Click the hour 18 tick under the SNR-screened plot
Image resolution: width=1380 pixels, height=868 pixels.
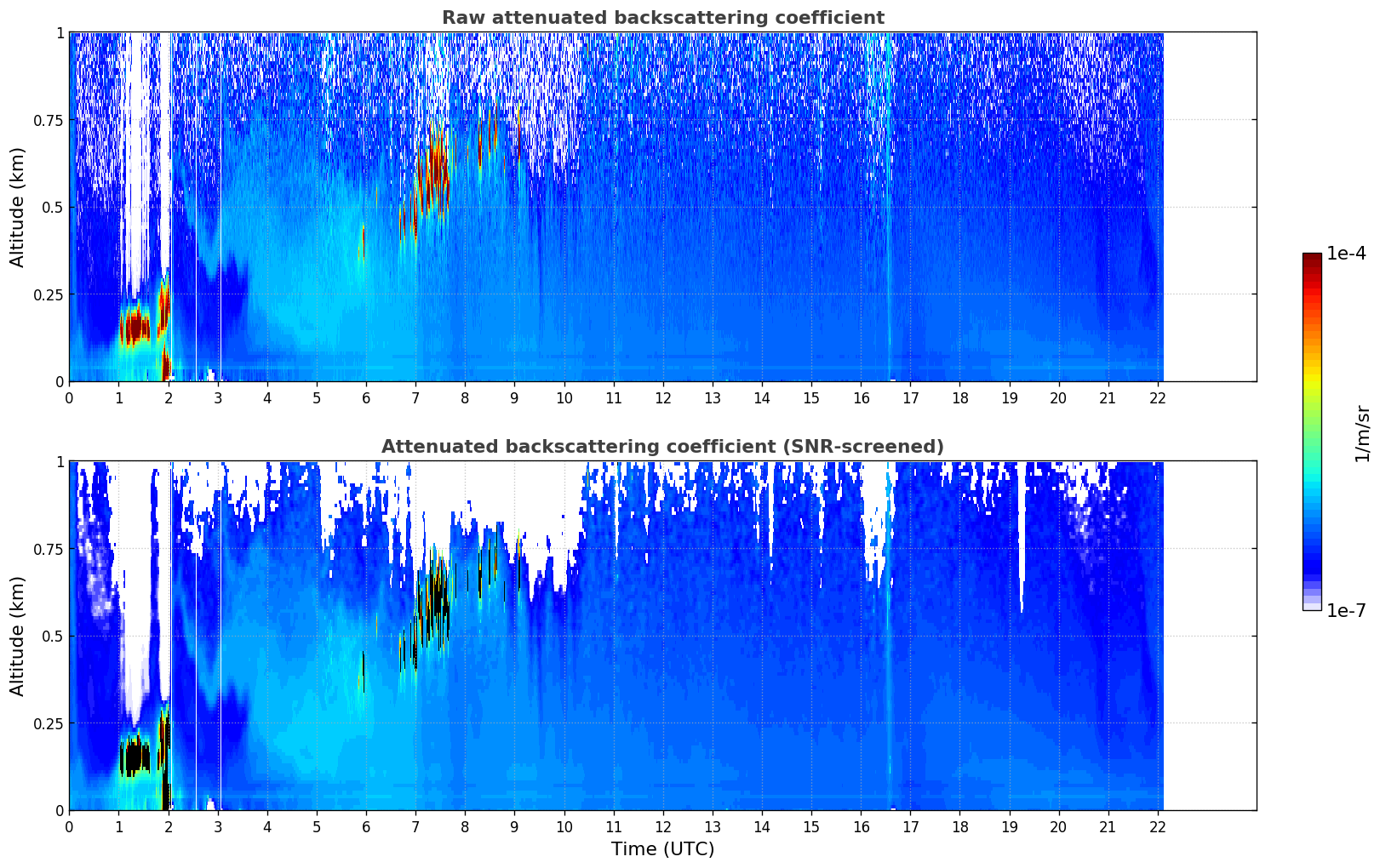click(x=960, y=826)
